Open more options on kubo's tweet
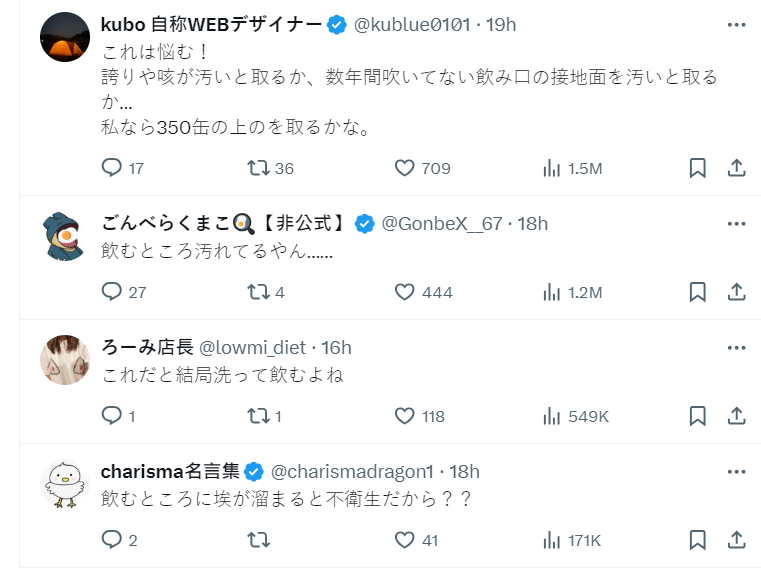 (736, 24)
